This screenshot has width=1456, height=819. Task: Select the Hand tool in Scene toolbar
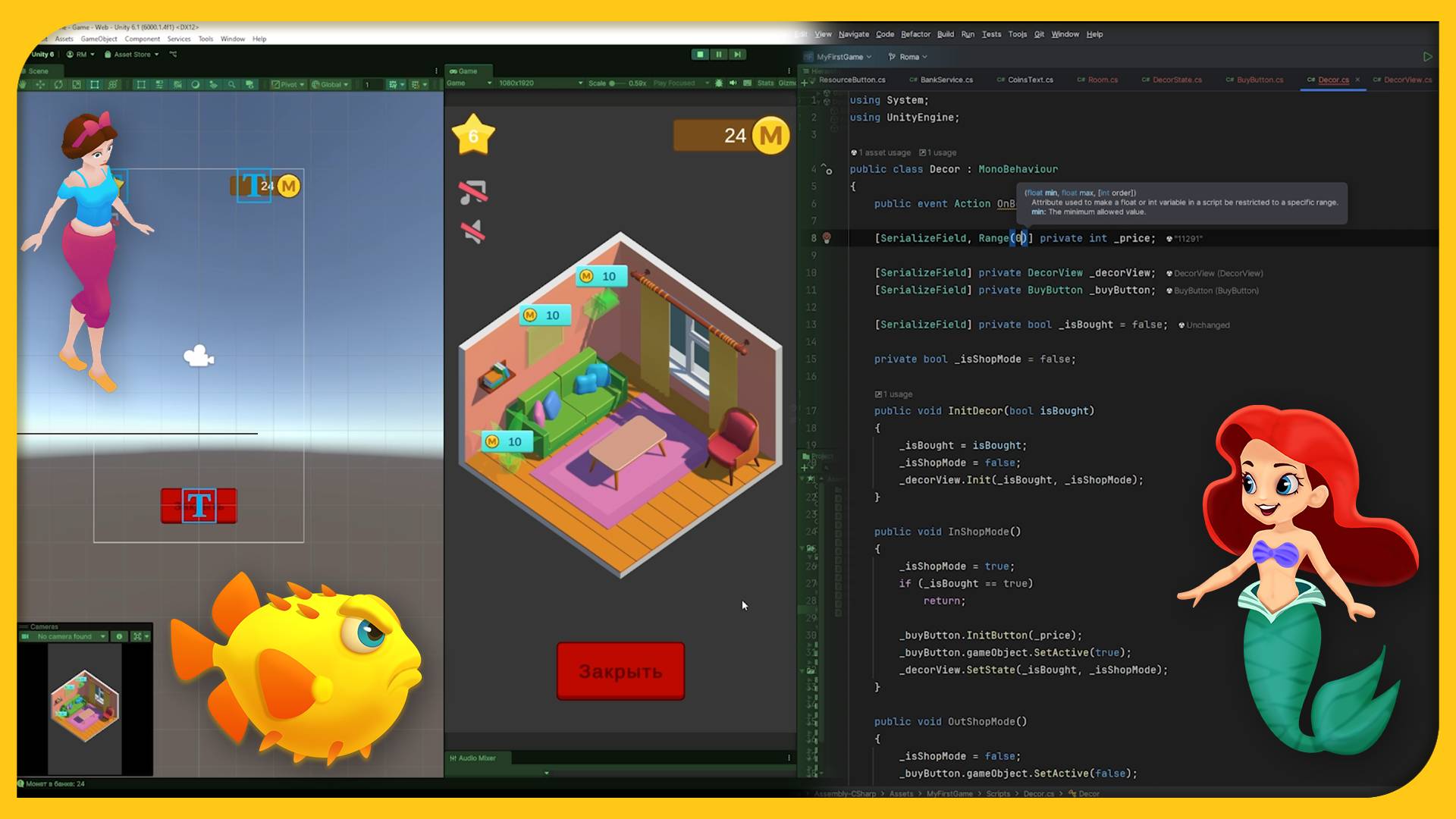pos(23,84)
